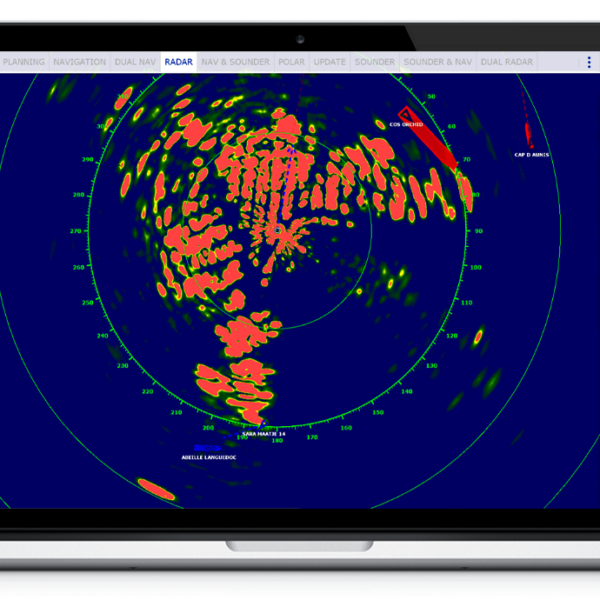Click the COS ORCHID target label
The height and width of the screenshot is (600, 600).
406,125
